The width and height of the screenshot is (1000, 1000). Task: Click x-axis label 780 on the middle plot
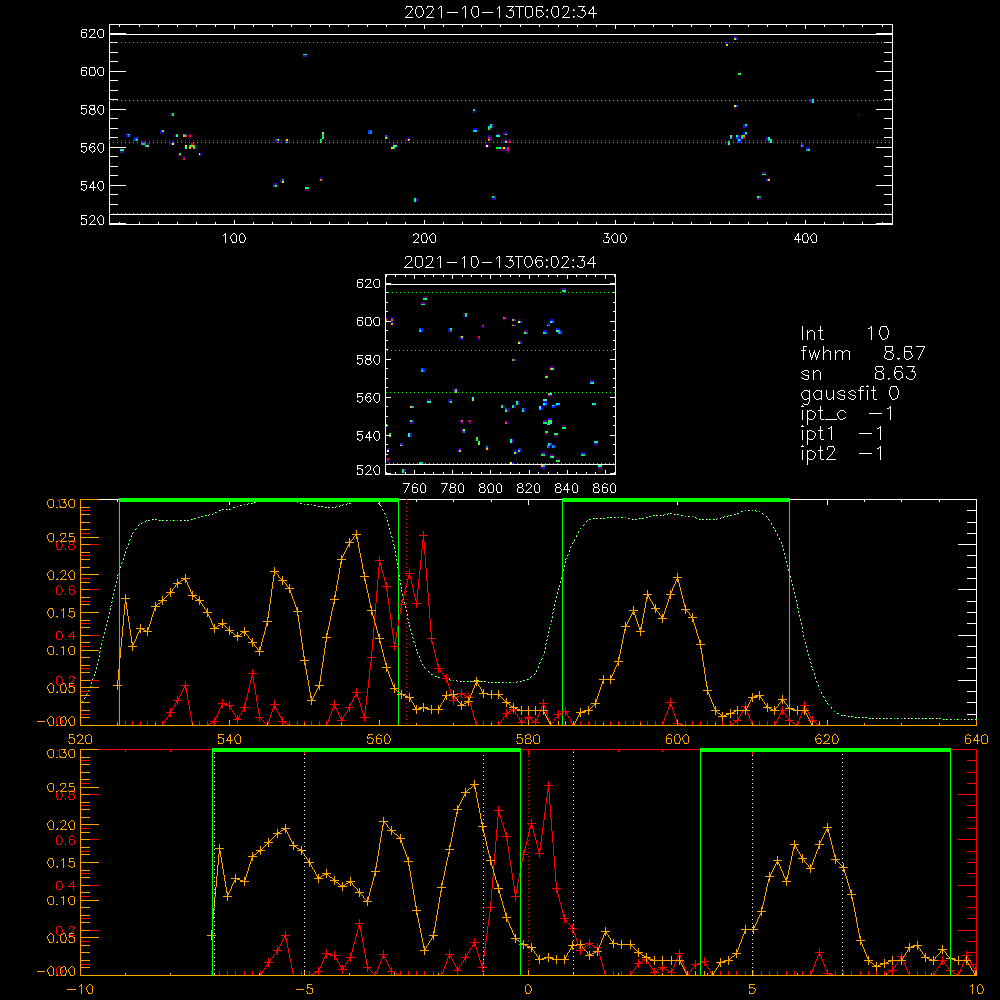coord(453,489)
